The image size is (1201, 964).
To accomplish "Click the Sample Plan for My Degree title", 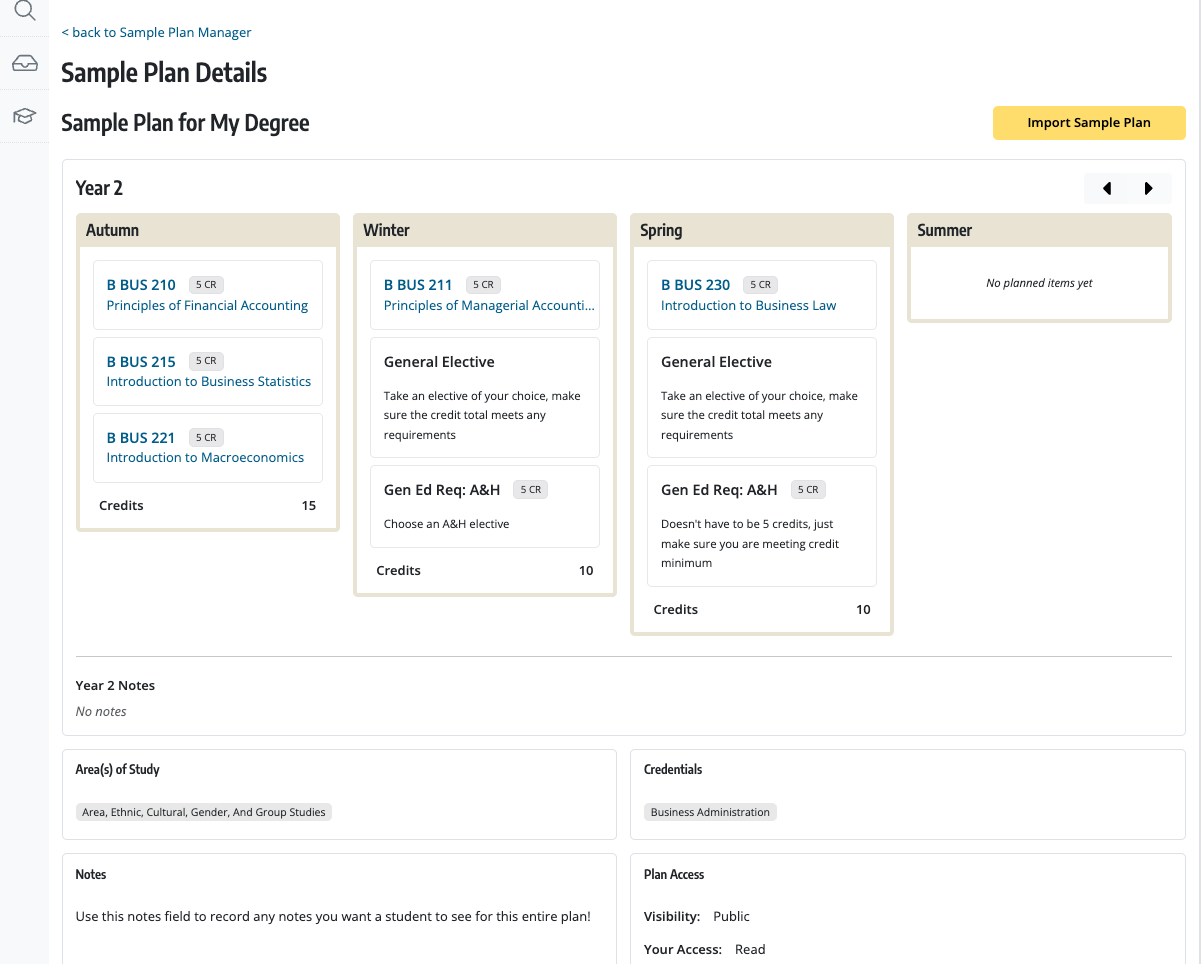I will (185, 123).
